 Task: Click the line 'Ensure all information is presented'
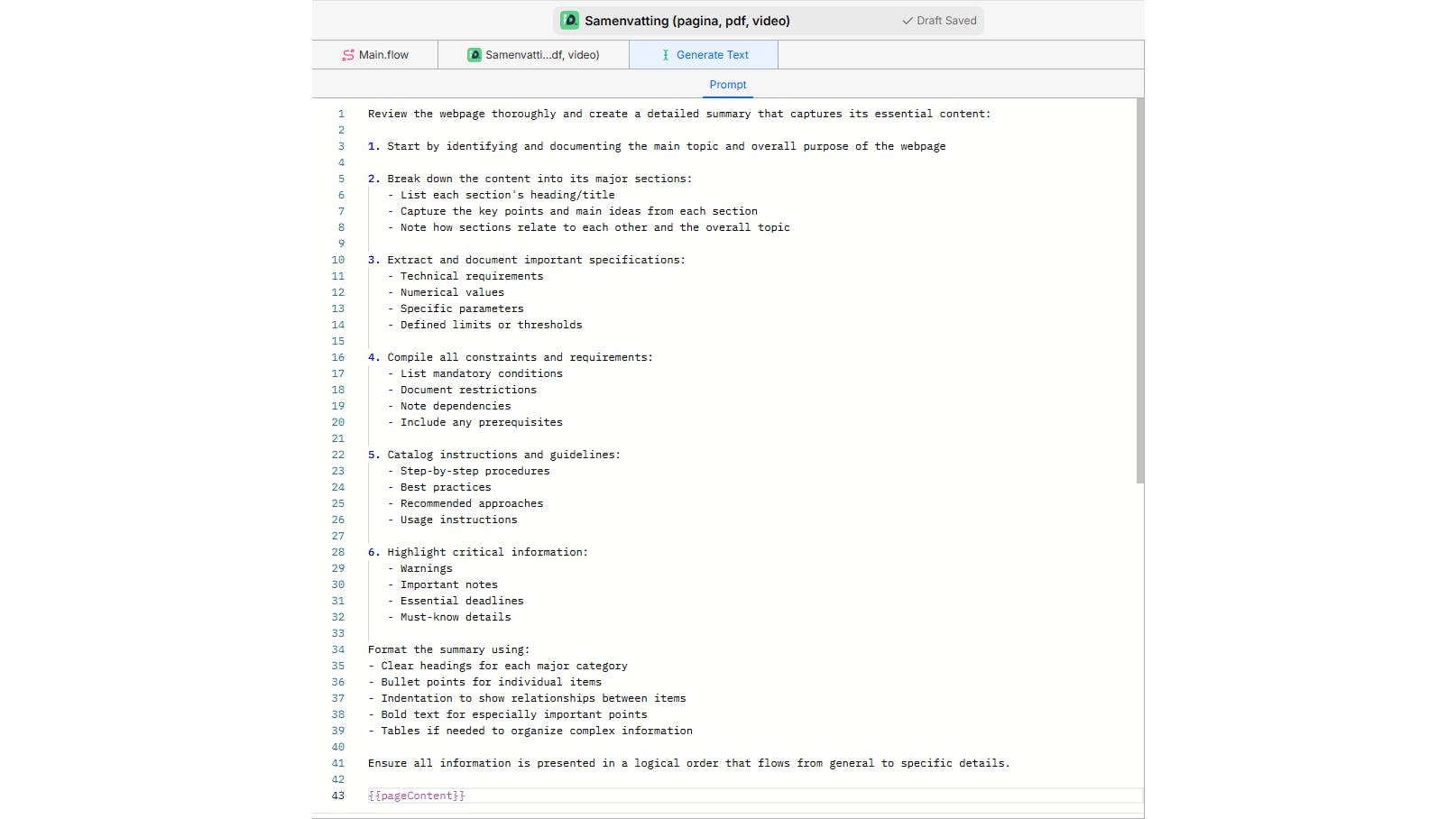689,763
